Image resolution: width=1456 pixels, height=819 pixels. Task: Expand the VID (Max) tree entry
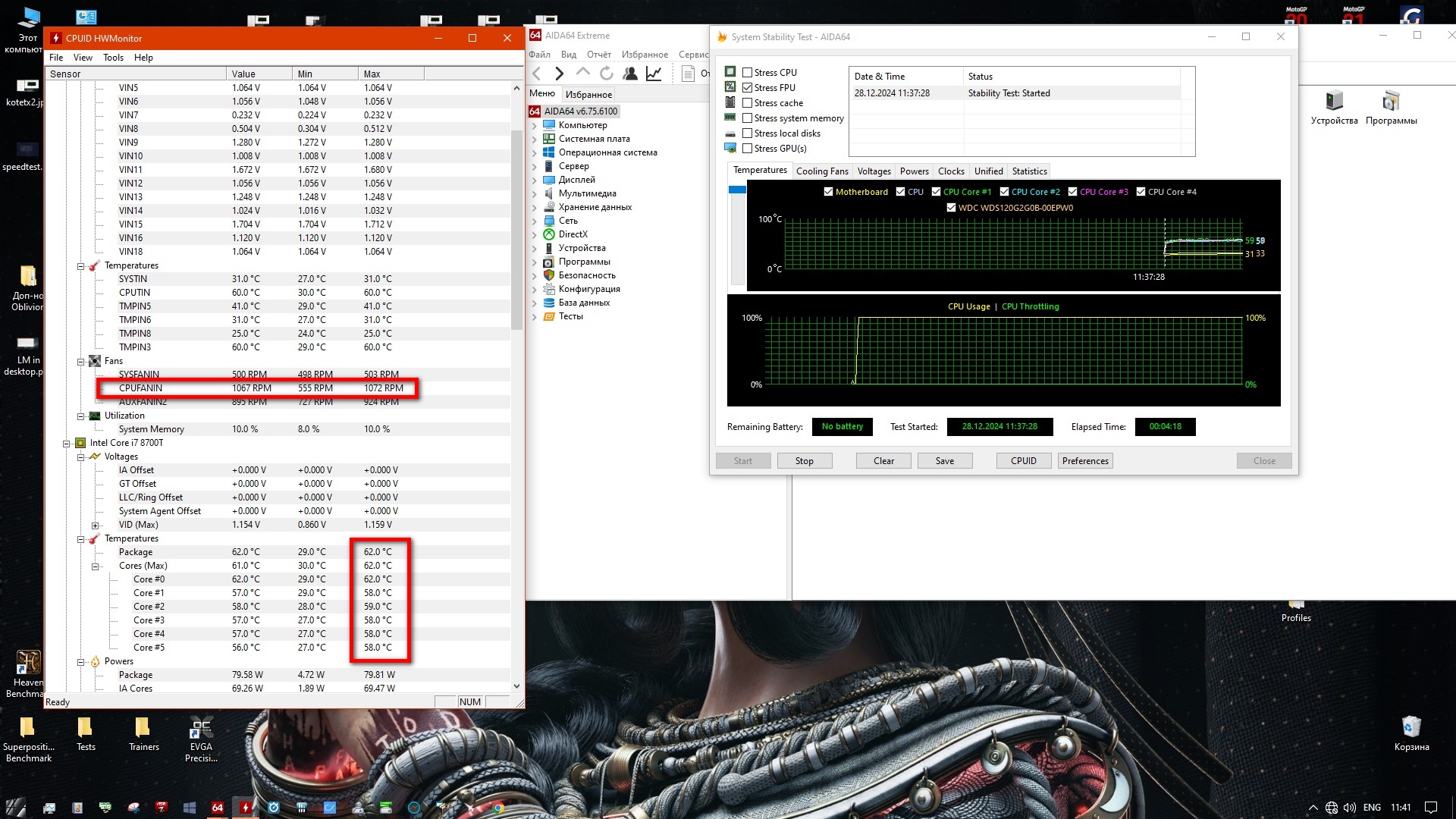[x=96, y=525]
